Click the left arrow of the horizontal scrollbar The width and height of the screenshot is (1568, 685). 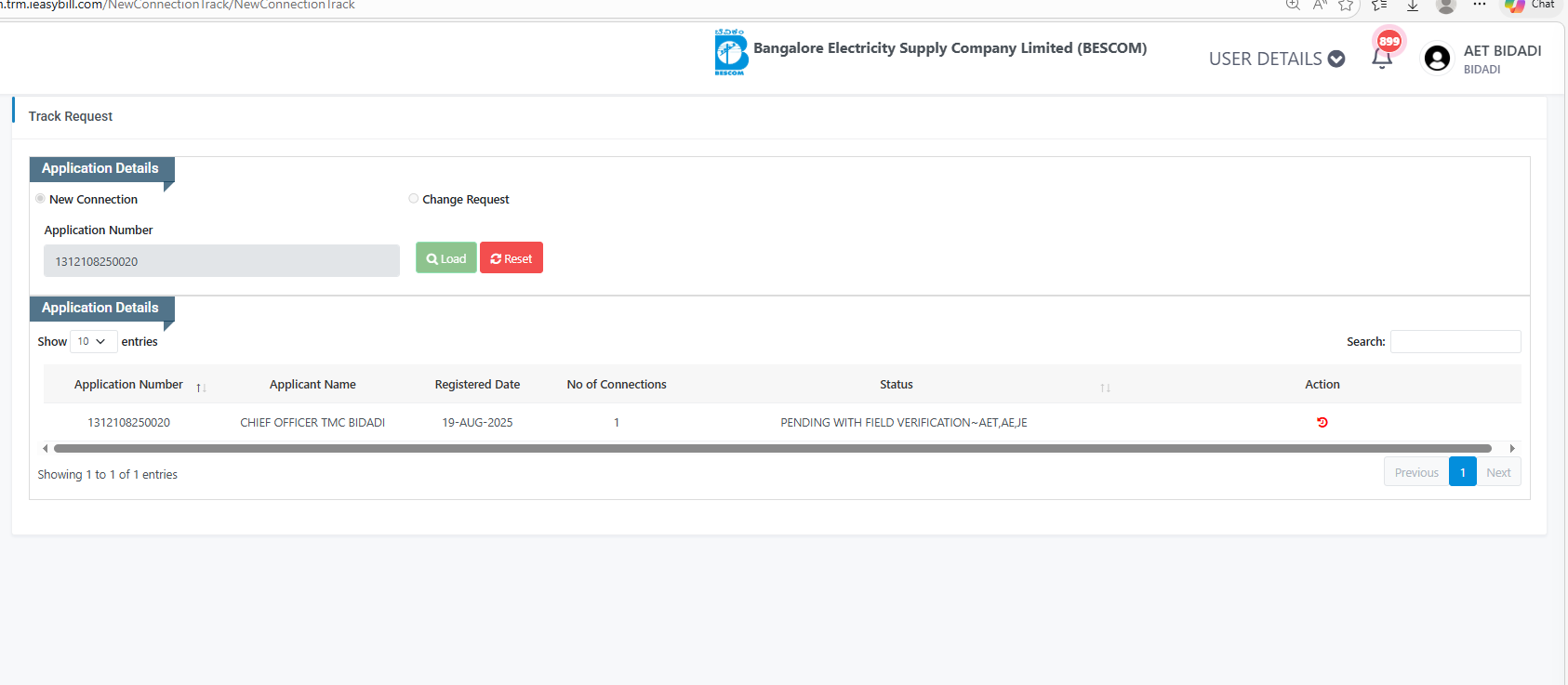(46, 448)
